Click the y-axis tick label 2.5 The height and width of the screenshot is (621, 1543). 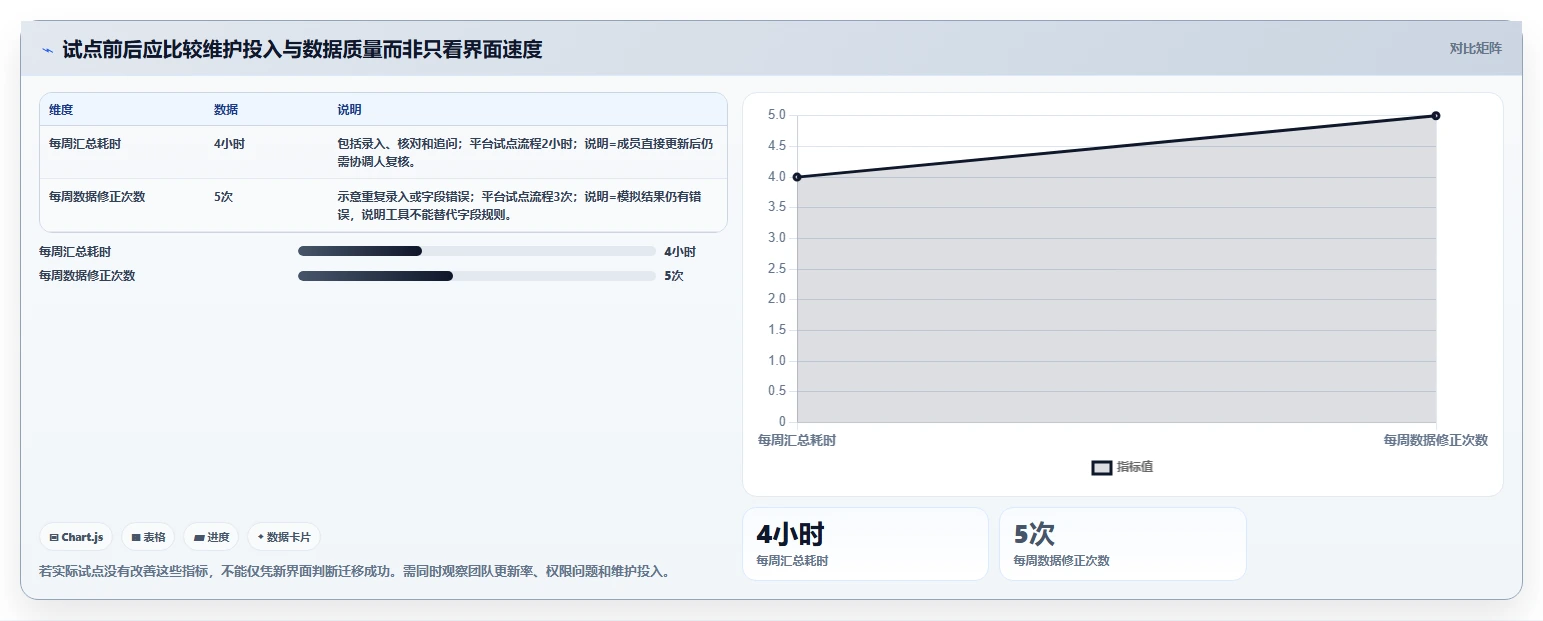(x=776, y=268)
